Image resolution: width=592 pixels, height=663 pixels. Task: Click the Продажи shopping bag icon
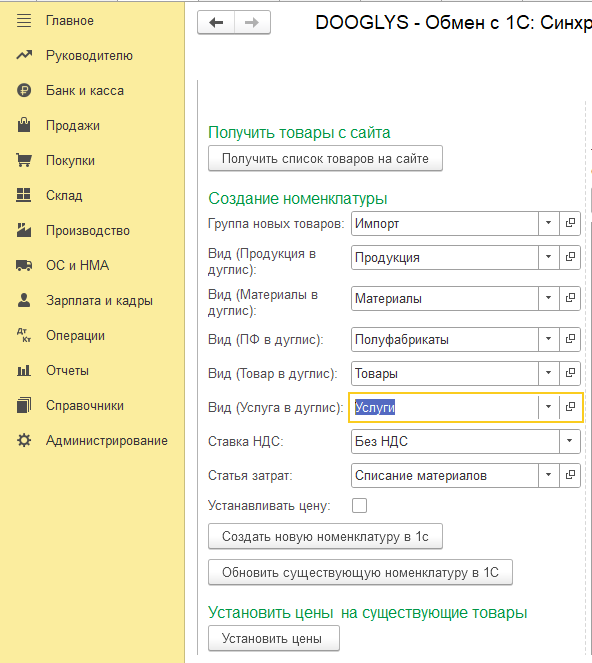(x=24, y=125)
